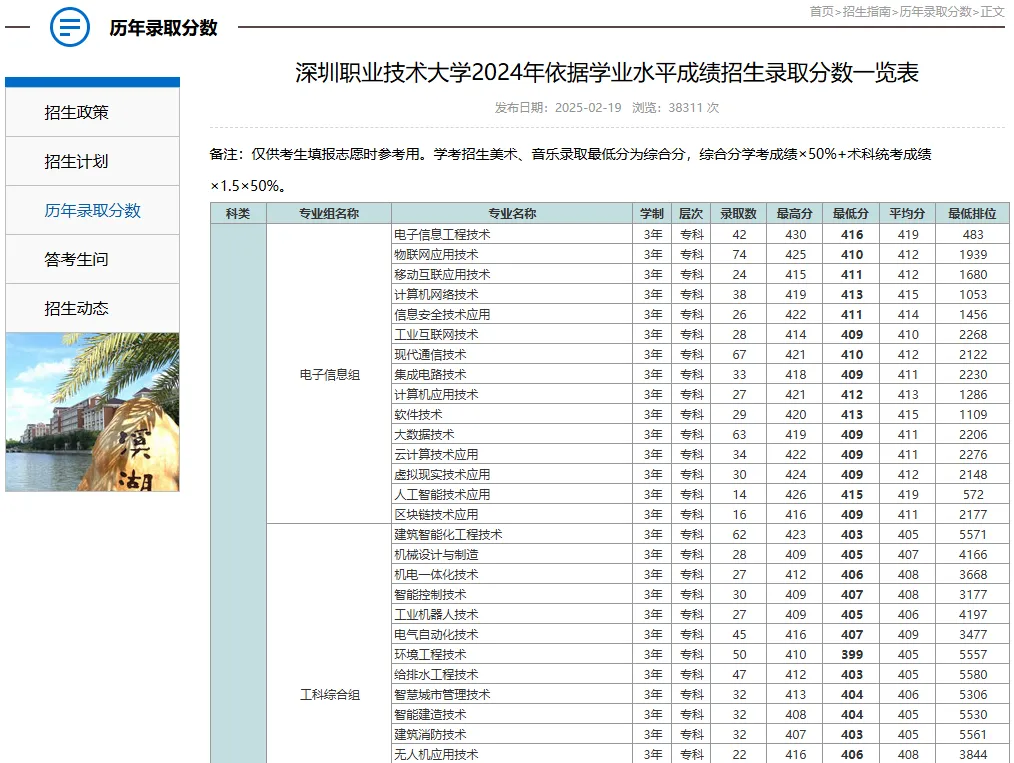The width and height of the screenshot is (1014, 763).
Task: Select the 环境工程技术 major name
Action: [x=430, y=655]
